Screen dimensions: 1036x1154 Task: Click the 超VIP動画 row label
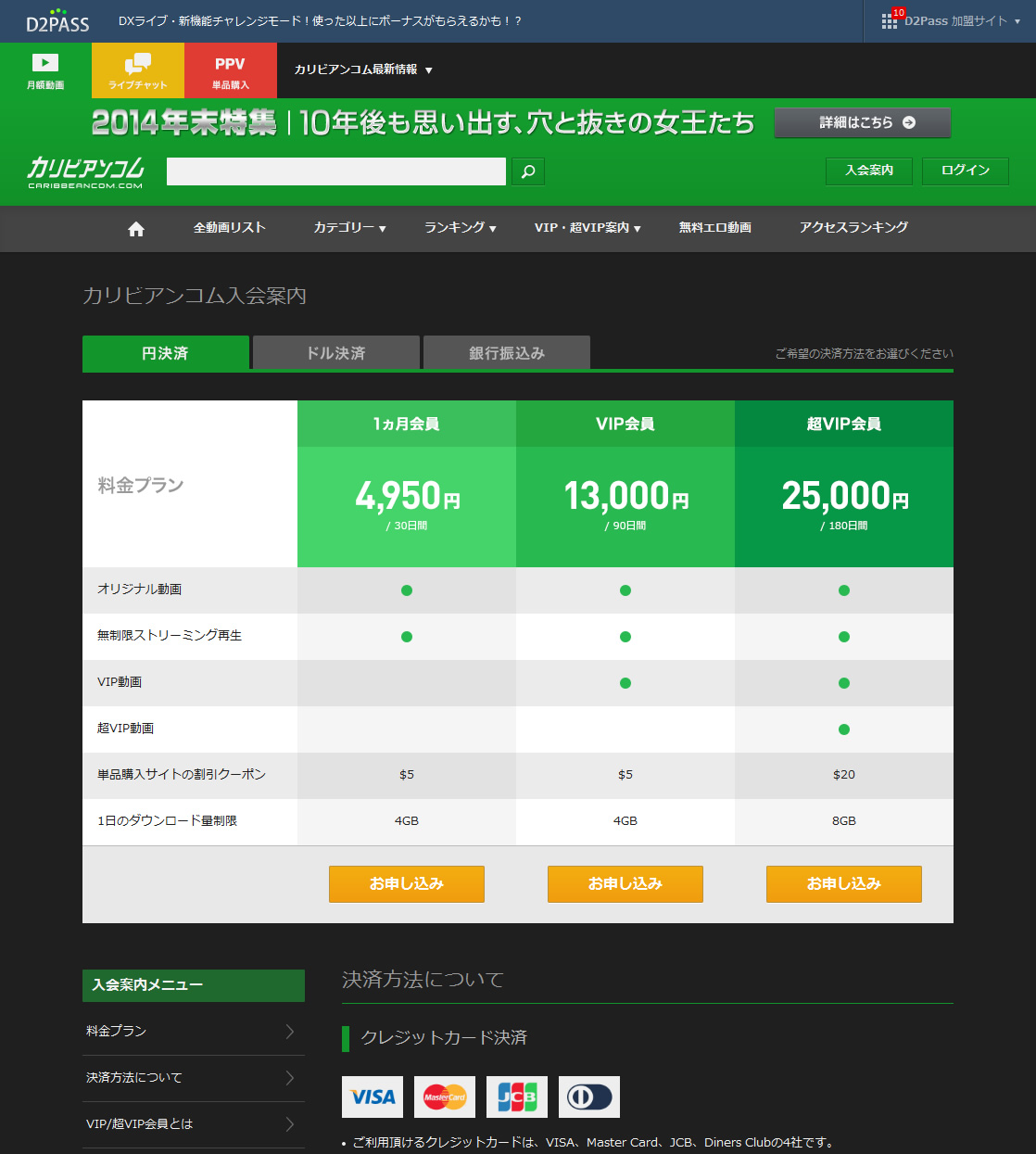[125, 729]
